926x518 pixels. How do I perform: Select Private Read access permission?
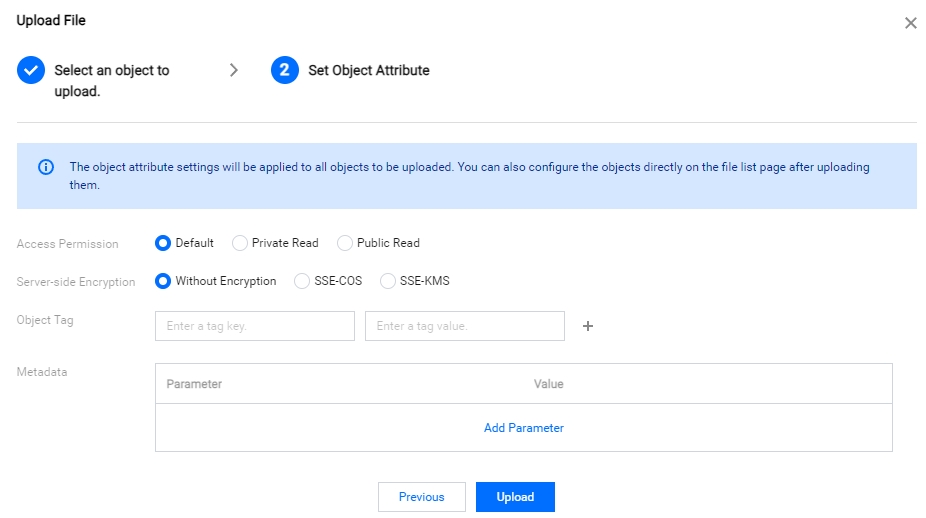coord(239,243)
